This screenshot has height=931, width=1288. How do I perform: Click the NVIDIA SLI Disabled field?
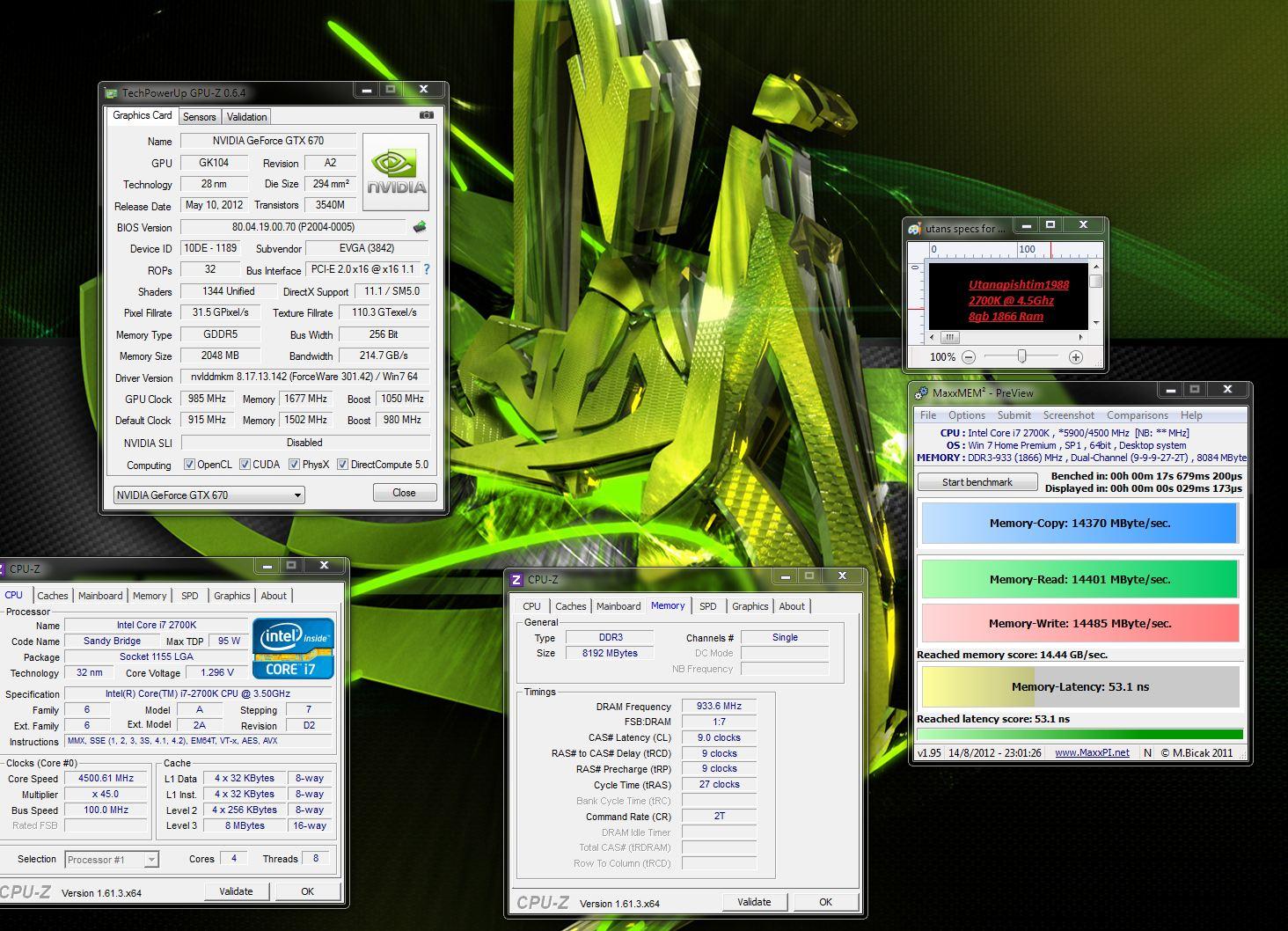click(304, 443)
